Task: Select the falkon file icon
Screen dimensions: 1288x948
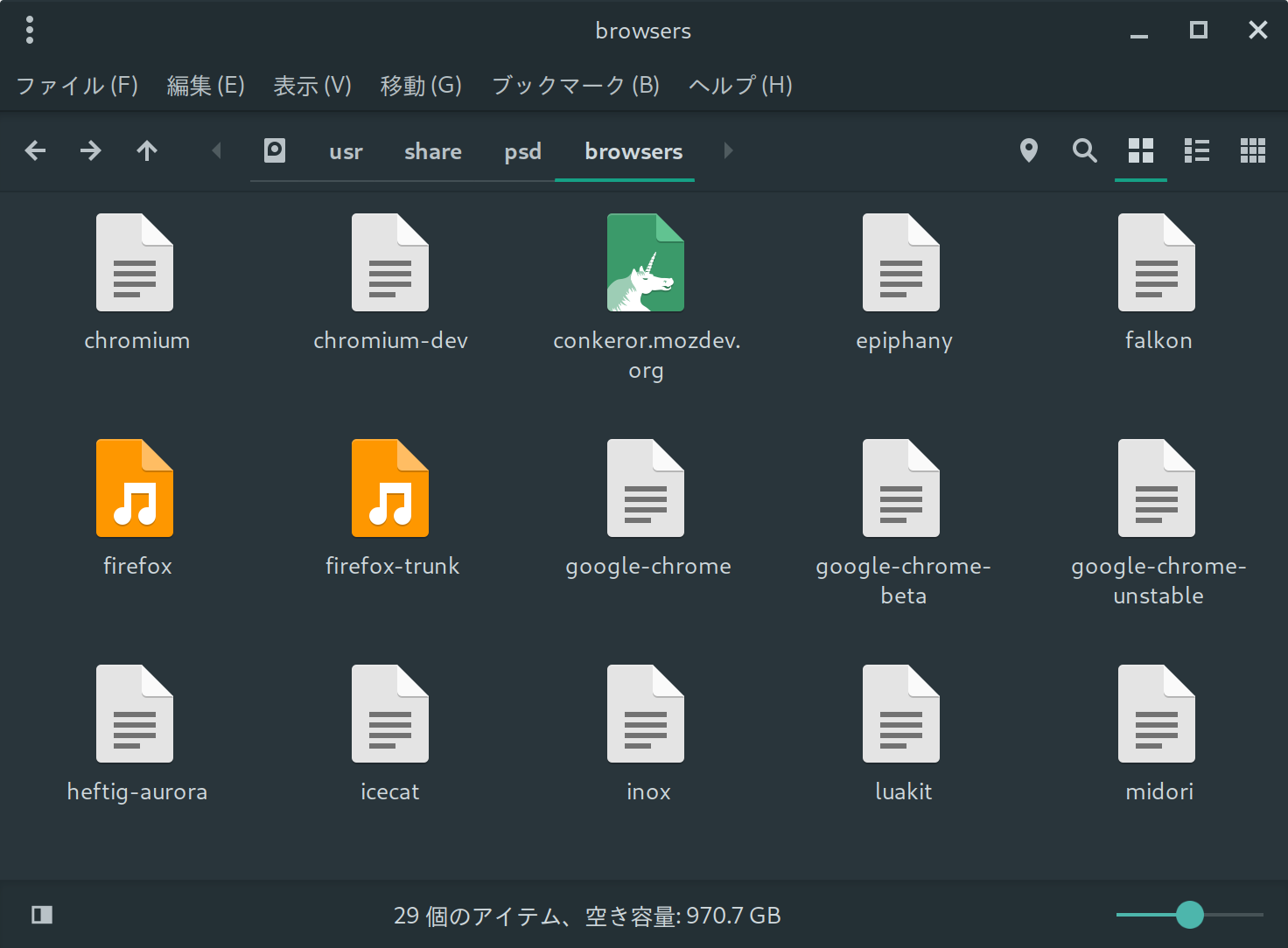Action: coord(1157,262)
